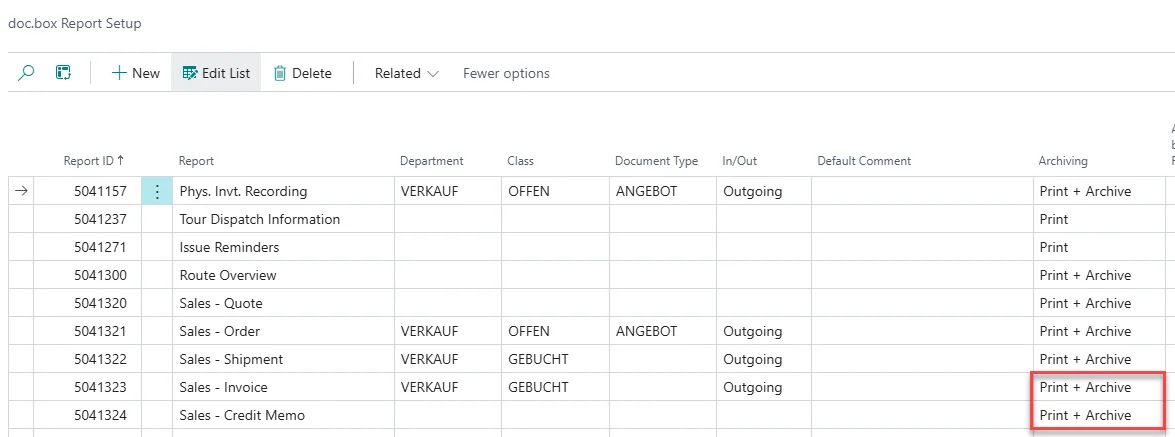Click the Edit List grid icon

click(x=190, y=73)
